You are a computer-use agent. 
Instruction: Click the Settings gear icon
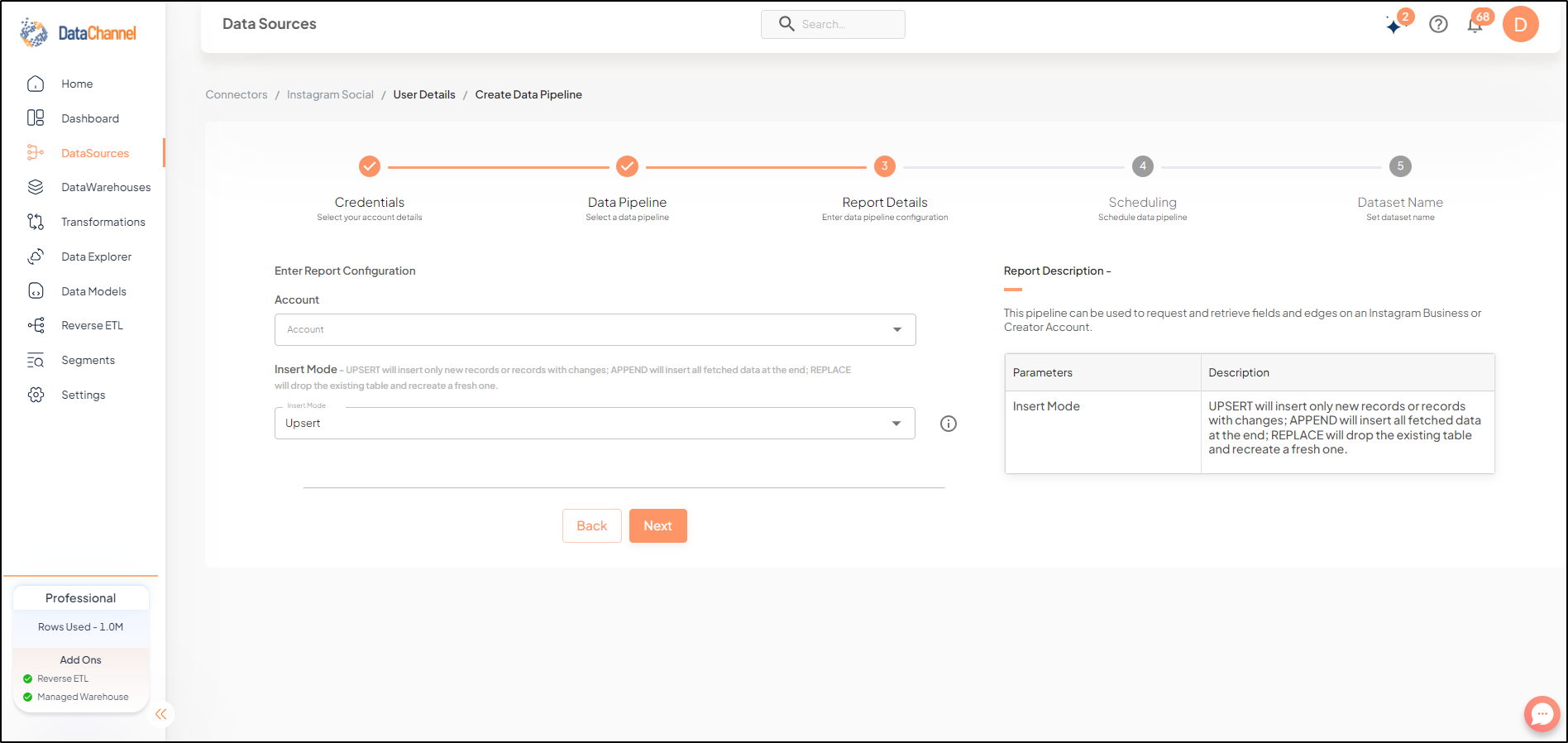pos(36,395)
